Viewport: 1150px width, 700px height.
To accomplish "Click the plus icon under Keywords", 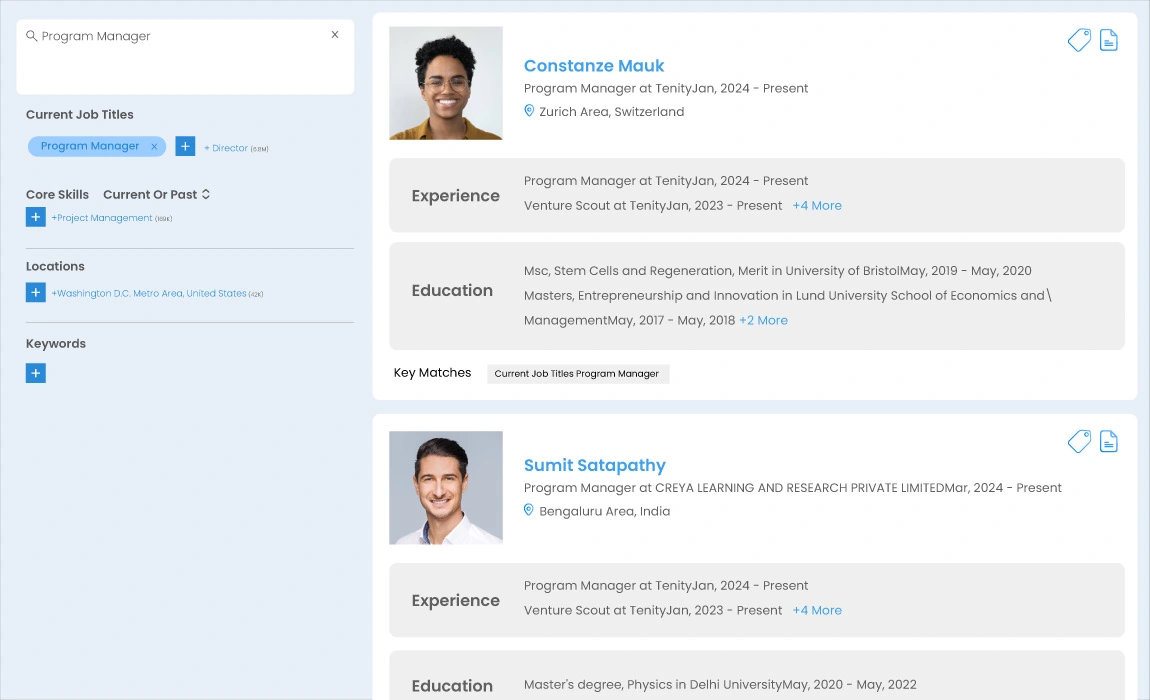I will (x=35, y=372).
